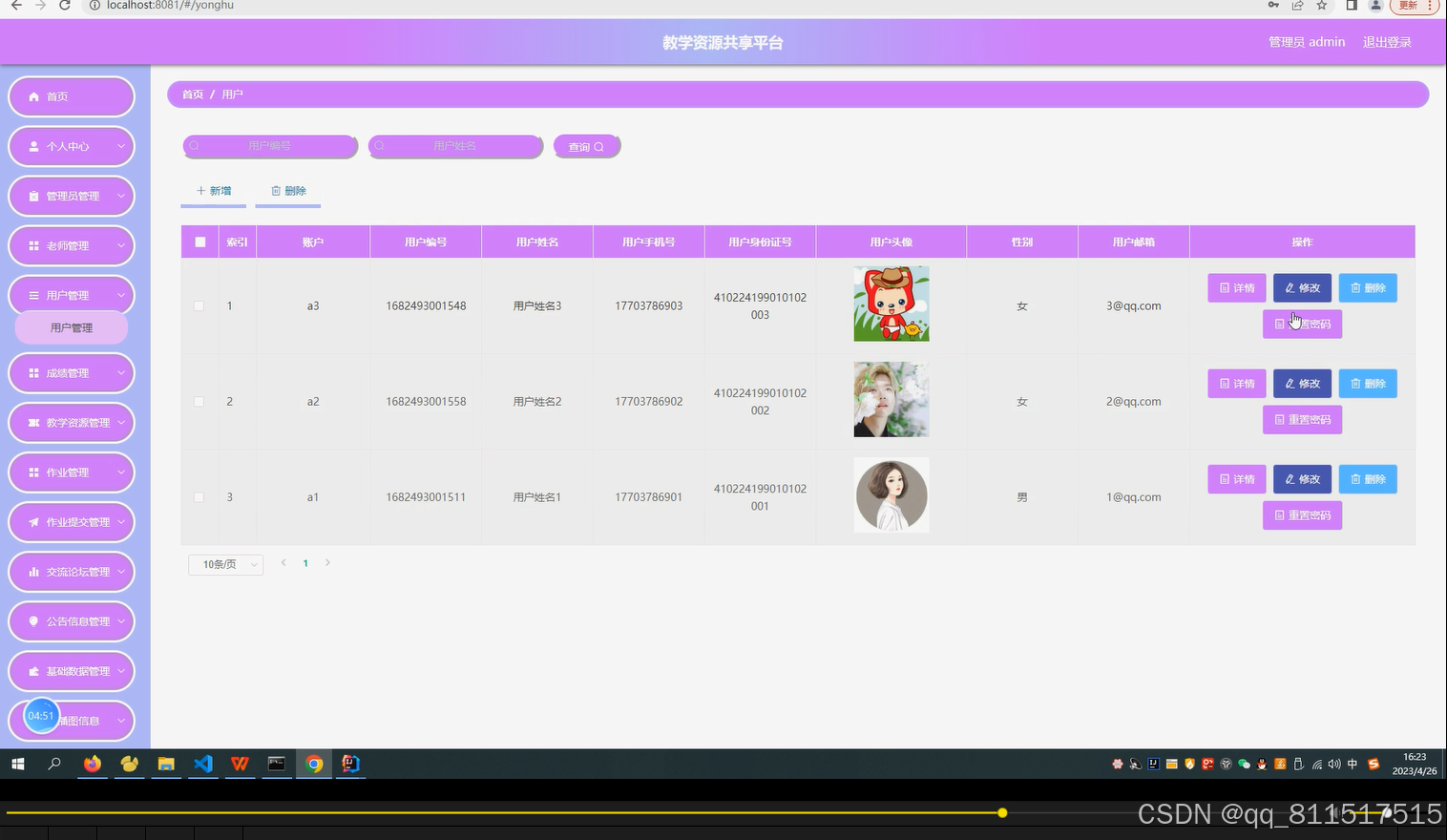Open the 交流论坛管理 menu

[72, 572]
